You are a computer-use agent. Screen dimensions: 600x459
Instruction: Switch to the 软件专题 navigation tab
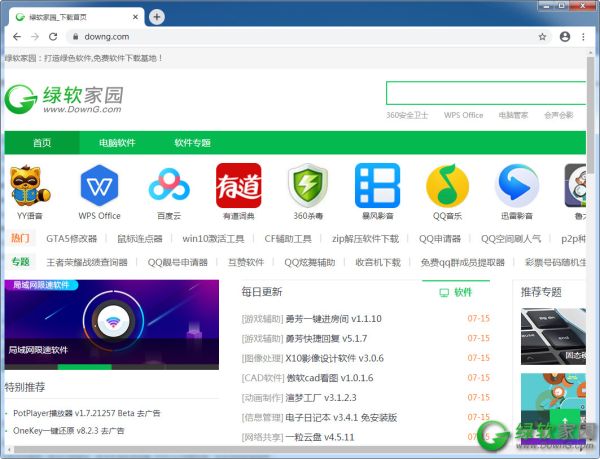pyautogui.click(x=193, y=143)
